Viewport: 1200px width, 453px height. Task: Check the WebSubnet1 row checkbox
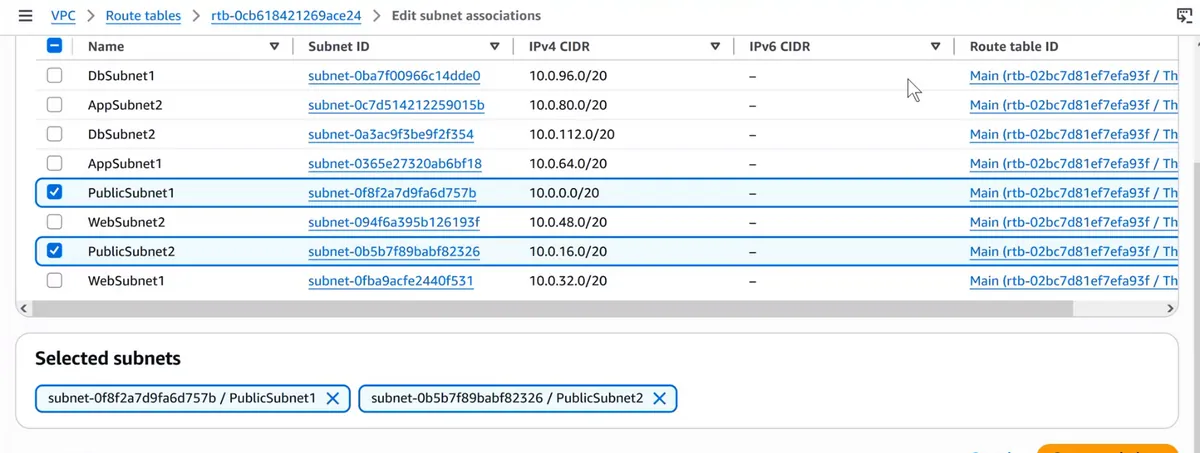click(x=54, y=281)
